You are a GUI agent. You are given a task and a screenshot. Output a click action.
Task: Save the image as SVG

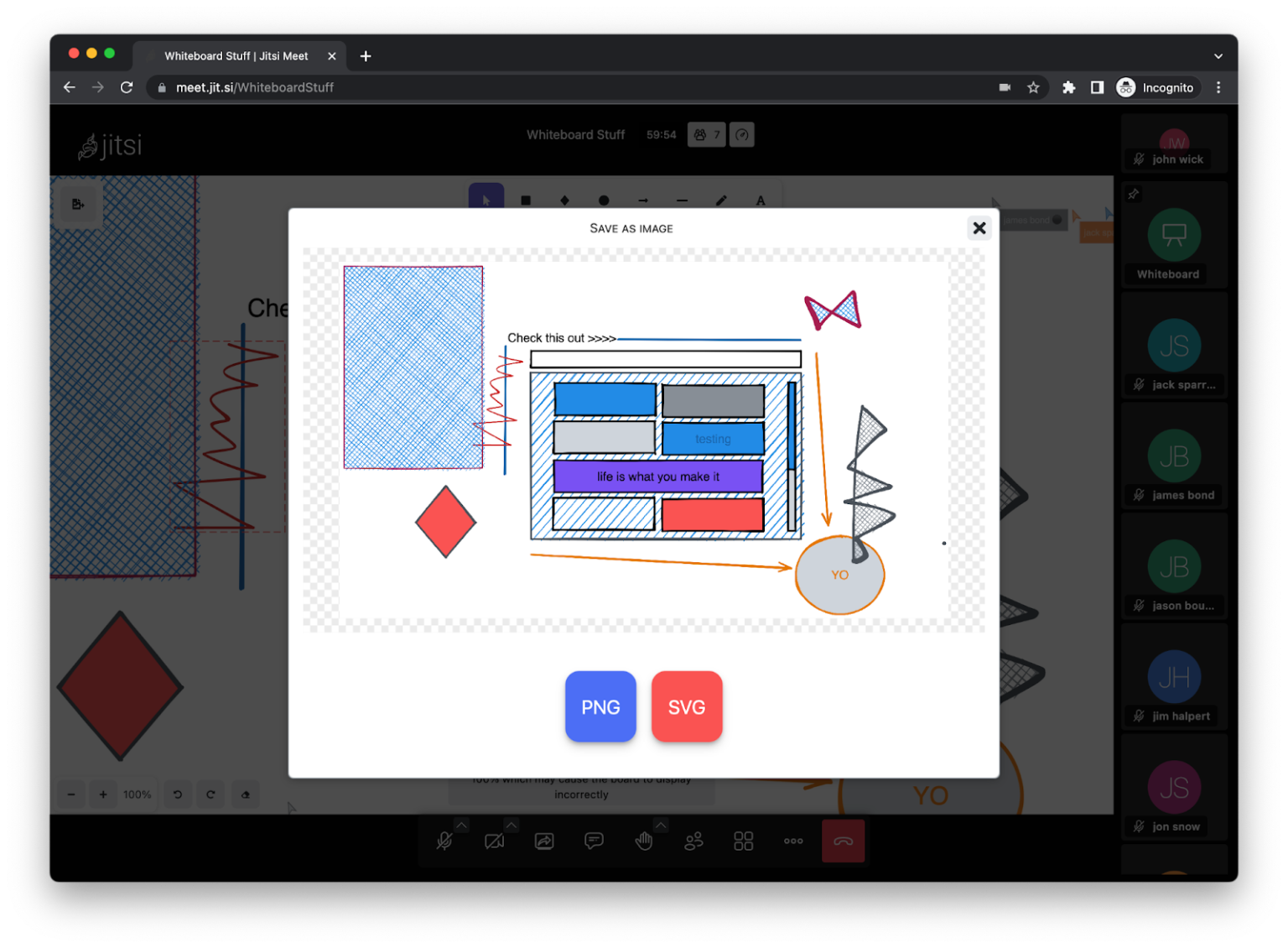pyautogui.click(x=687, y=706)
